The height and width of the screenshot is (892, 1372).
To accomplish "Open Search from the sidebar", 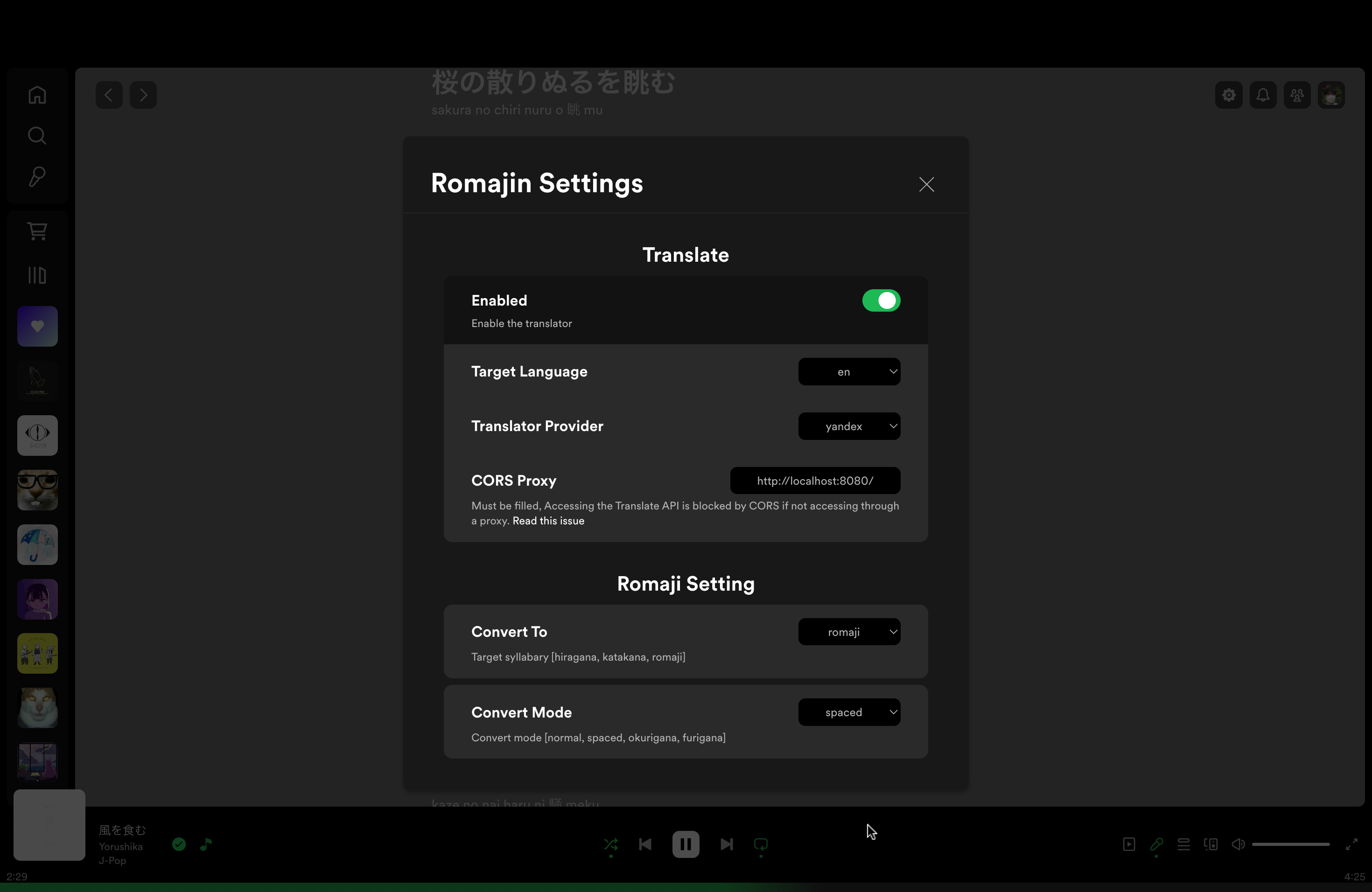I will click(x=37, y=135).
